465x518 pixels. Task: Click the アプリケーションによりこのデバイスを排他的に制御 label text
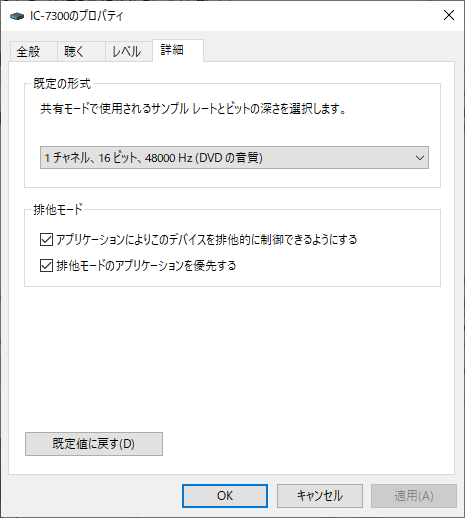(x=207, y=239)
